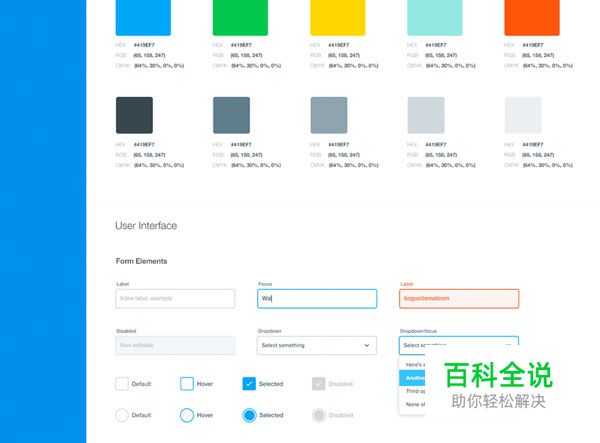
Task: Uncheck the blue Selected checkbox
Action: (x=249, y=384)
